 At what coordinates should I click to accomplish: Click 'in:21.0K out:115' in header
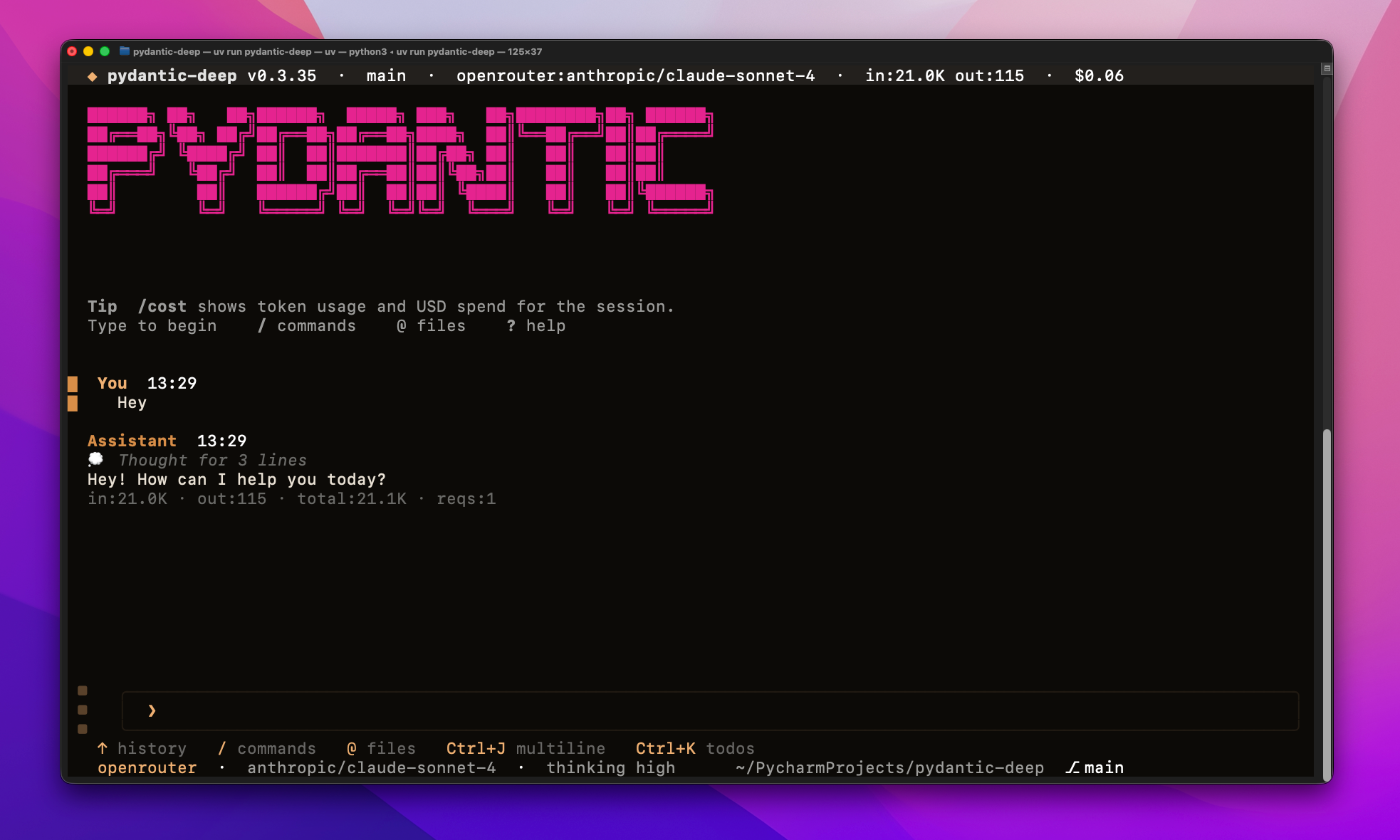click(944, 75)
